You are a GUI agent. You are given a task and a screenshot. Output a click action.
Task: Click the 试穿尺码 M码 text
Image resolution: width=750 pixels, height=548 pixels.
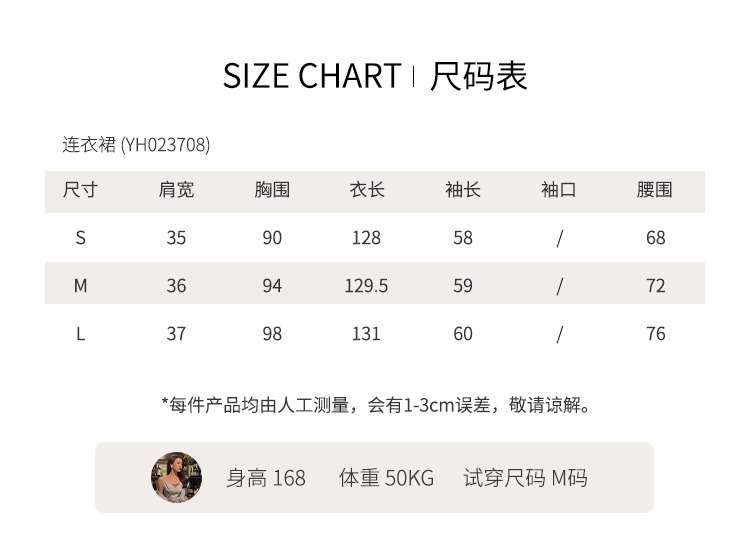[x=525, y=478]
